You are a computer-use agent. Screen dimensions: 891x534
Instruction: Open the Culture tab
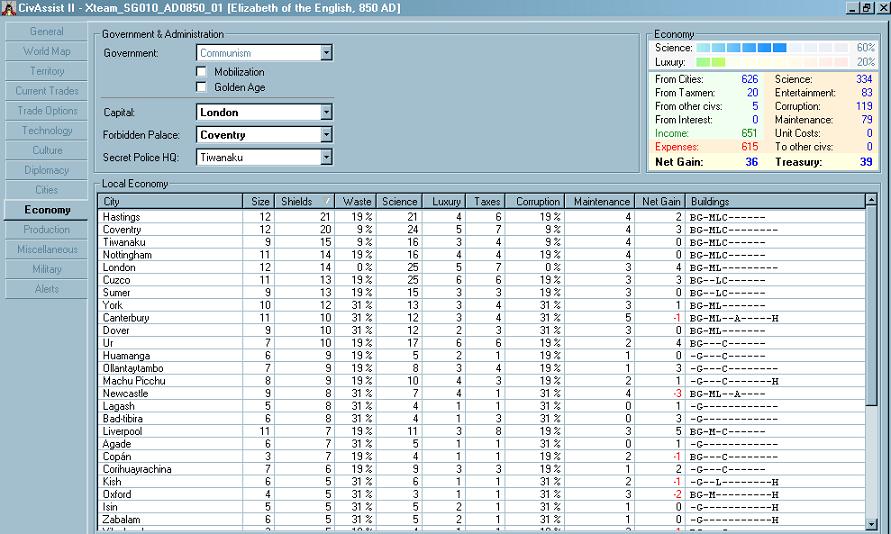click(47, 151)
